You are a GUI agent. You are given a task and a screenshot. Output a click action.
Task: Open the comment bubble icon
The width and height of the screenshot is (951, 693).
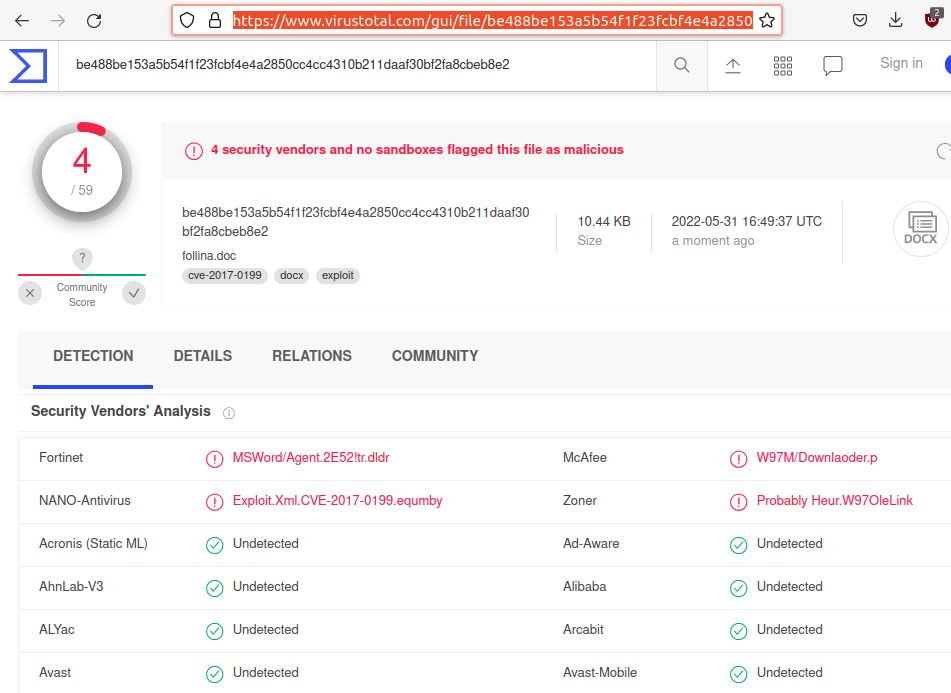833,65
